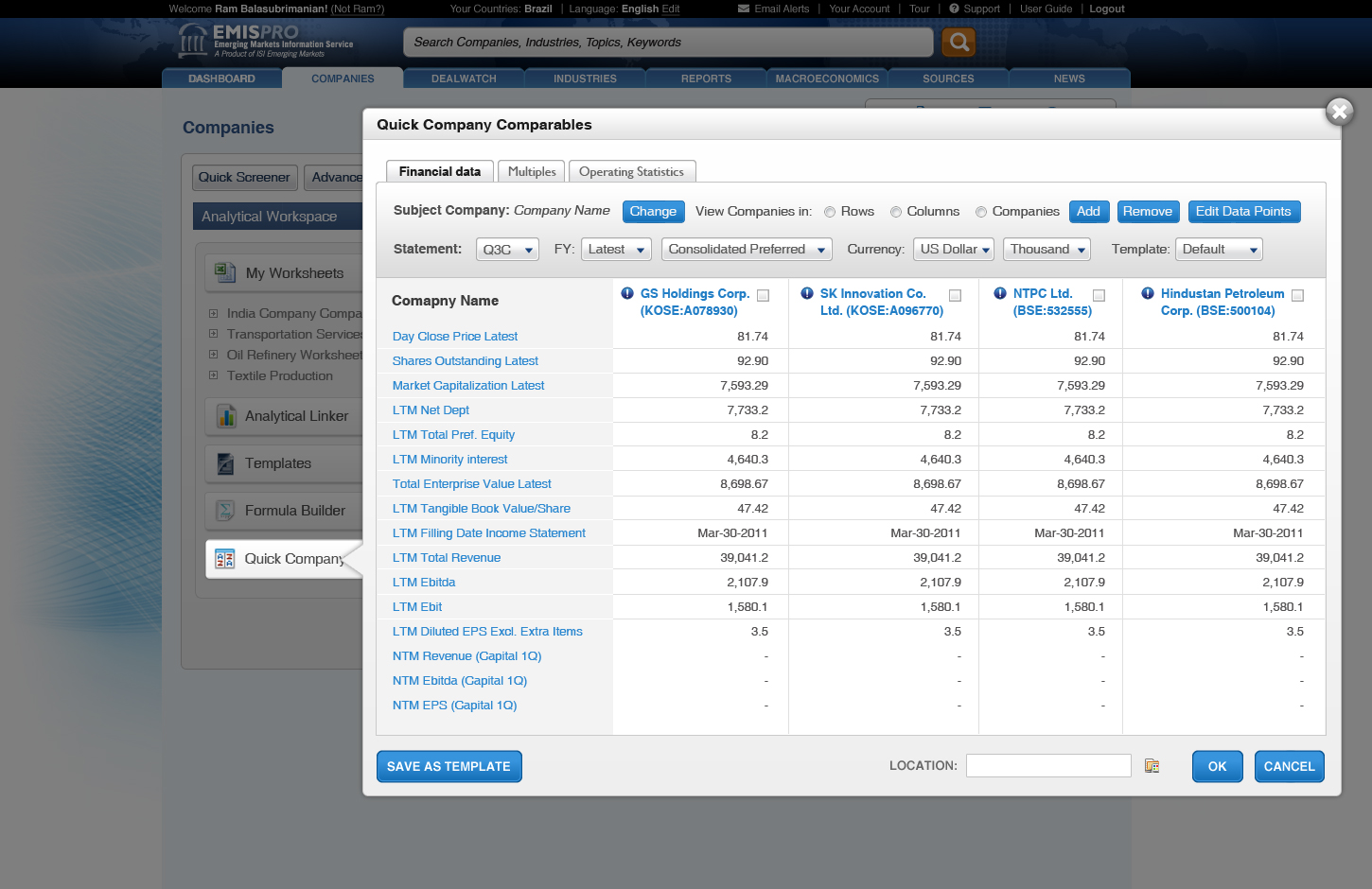Click the Analytical Linker chart icon

(x=226, y=415)
